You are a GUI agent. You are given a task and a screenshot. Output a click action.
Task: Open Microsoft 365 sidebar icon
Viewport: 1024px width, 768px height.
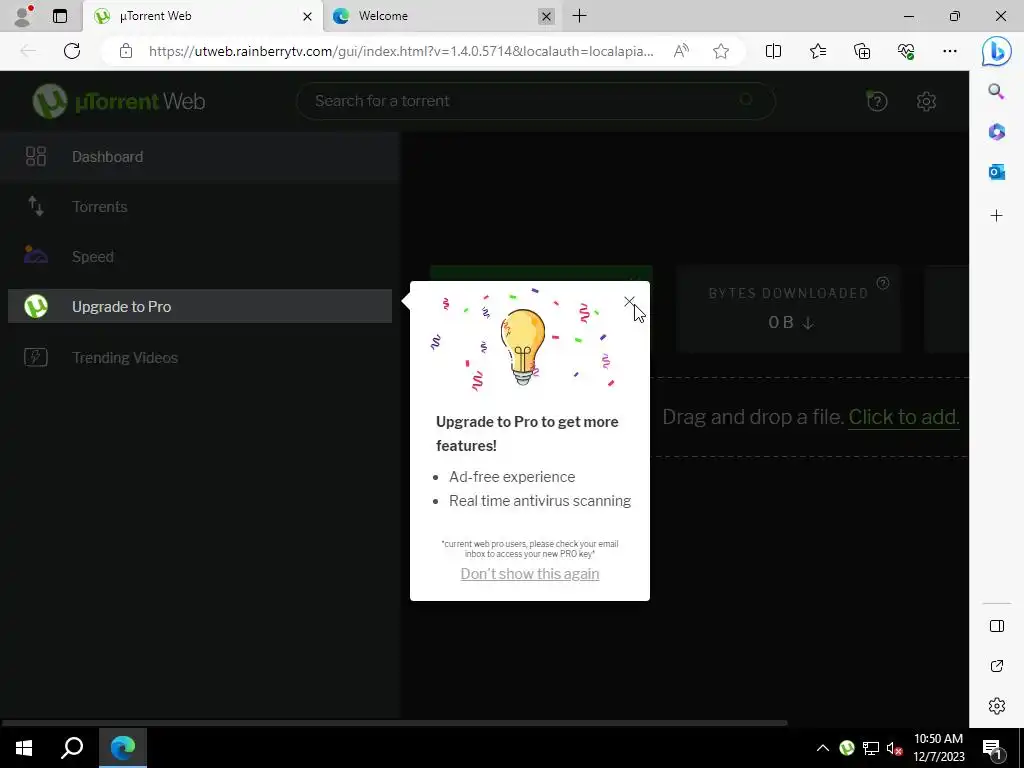[x=996, y=132]
